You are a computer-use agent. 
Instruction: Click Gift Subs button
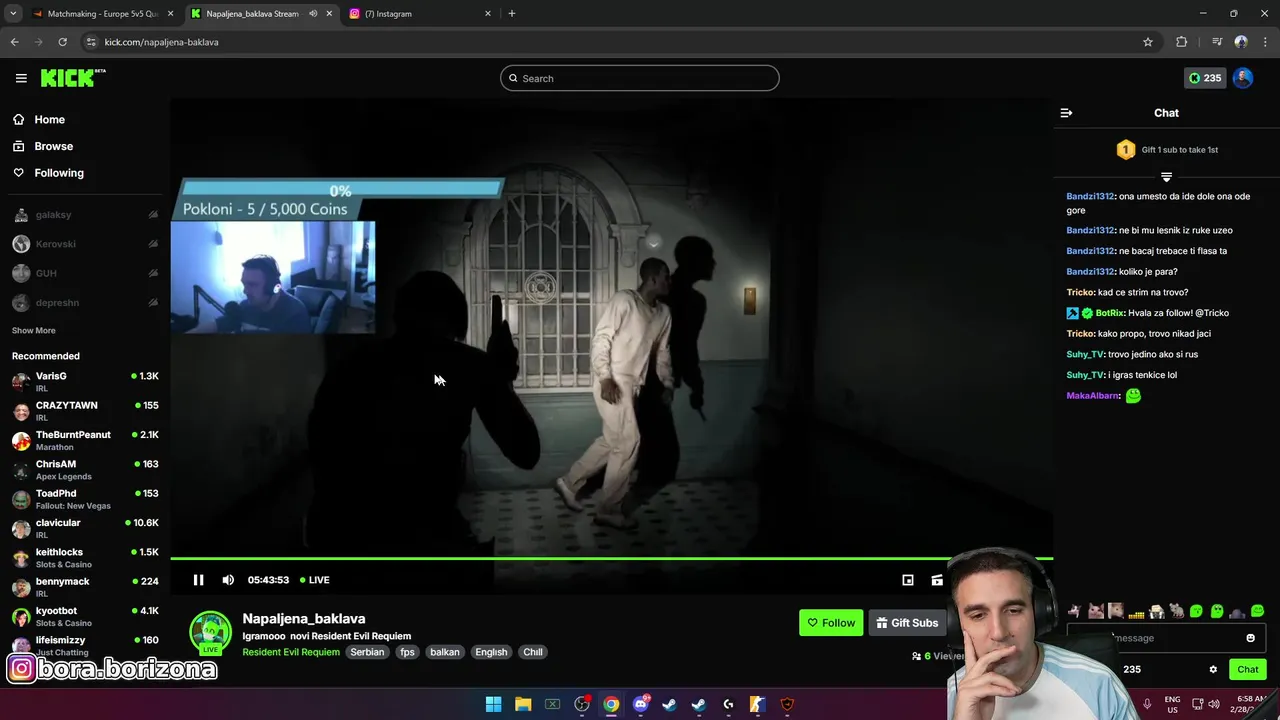tap(908, 623)
